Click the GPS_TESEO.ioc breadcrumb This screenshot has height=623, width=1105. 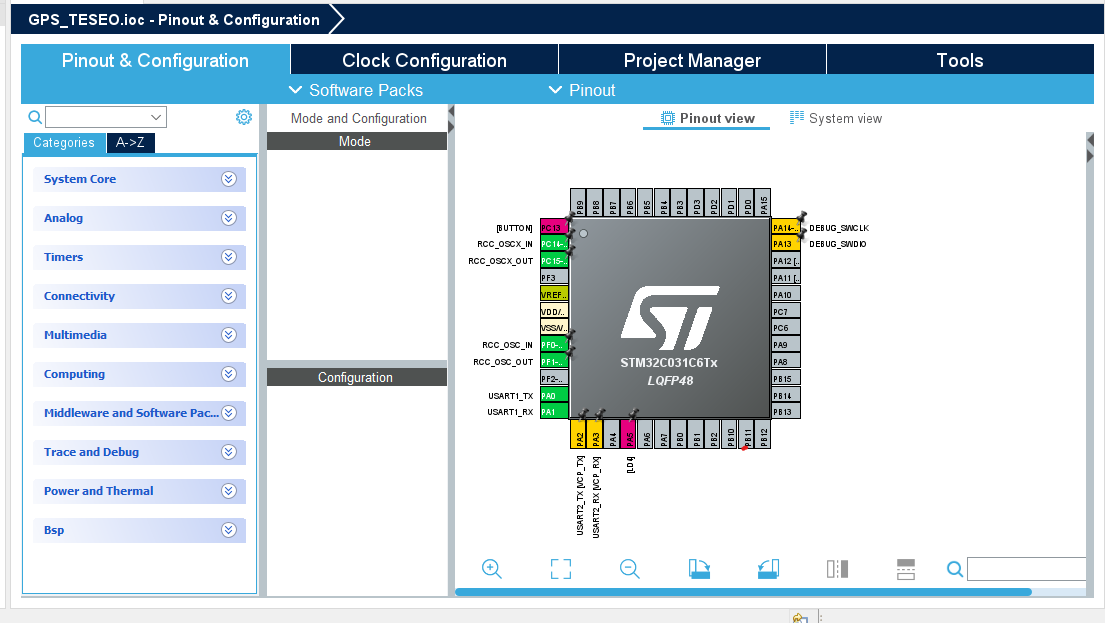click(x=173, y=20)
